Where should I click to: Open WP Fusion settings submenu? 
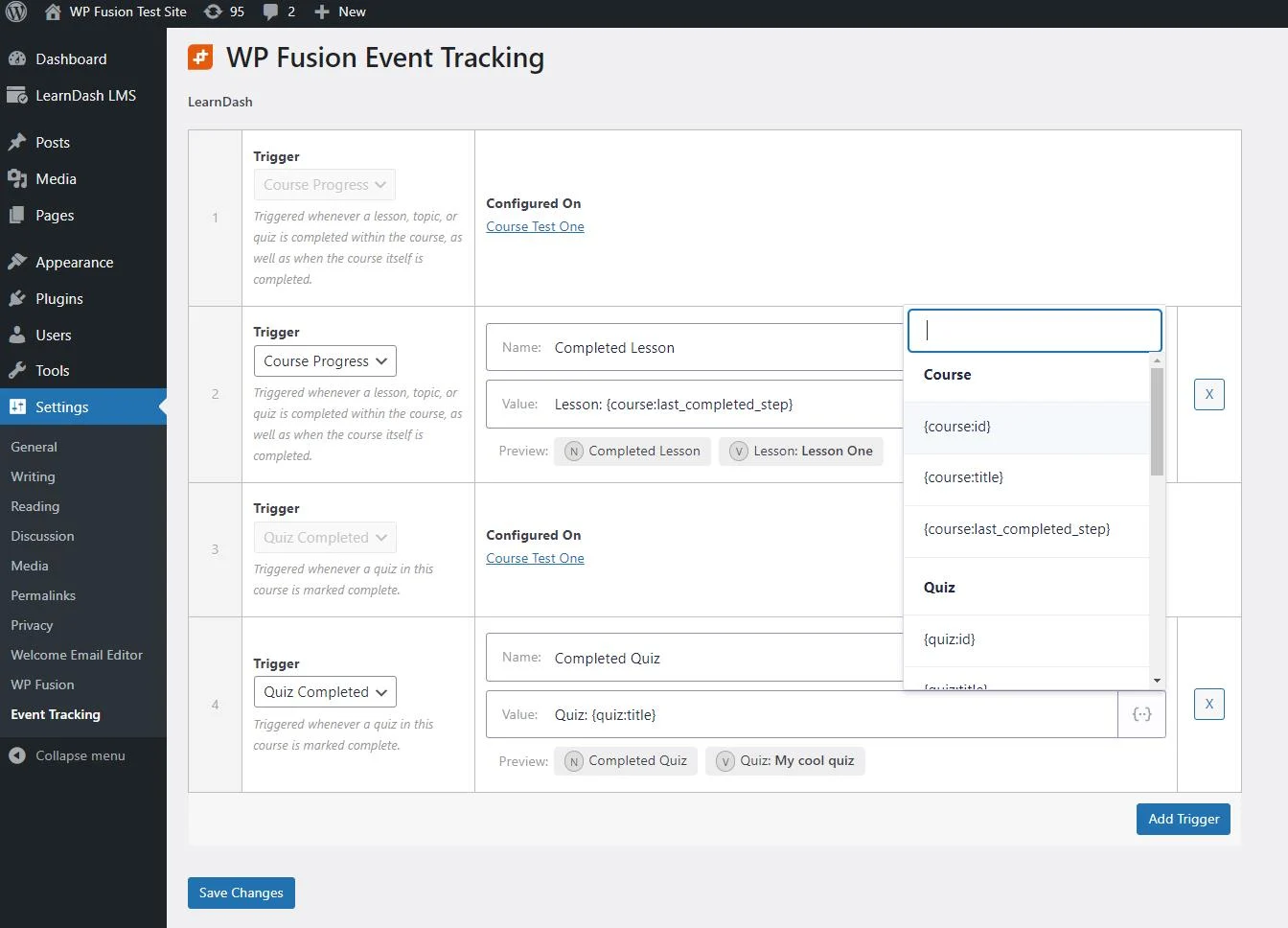coord(42,684)
